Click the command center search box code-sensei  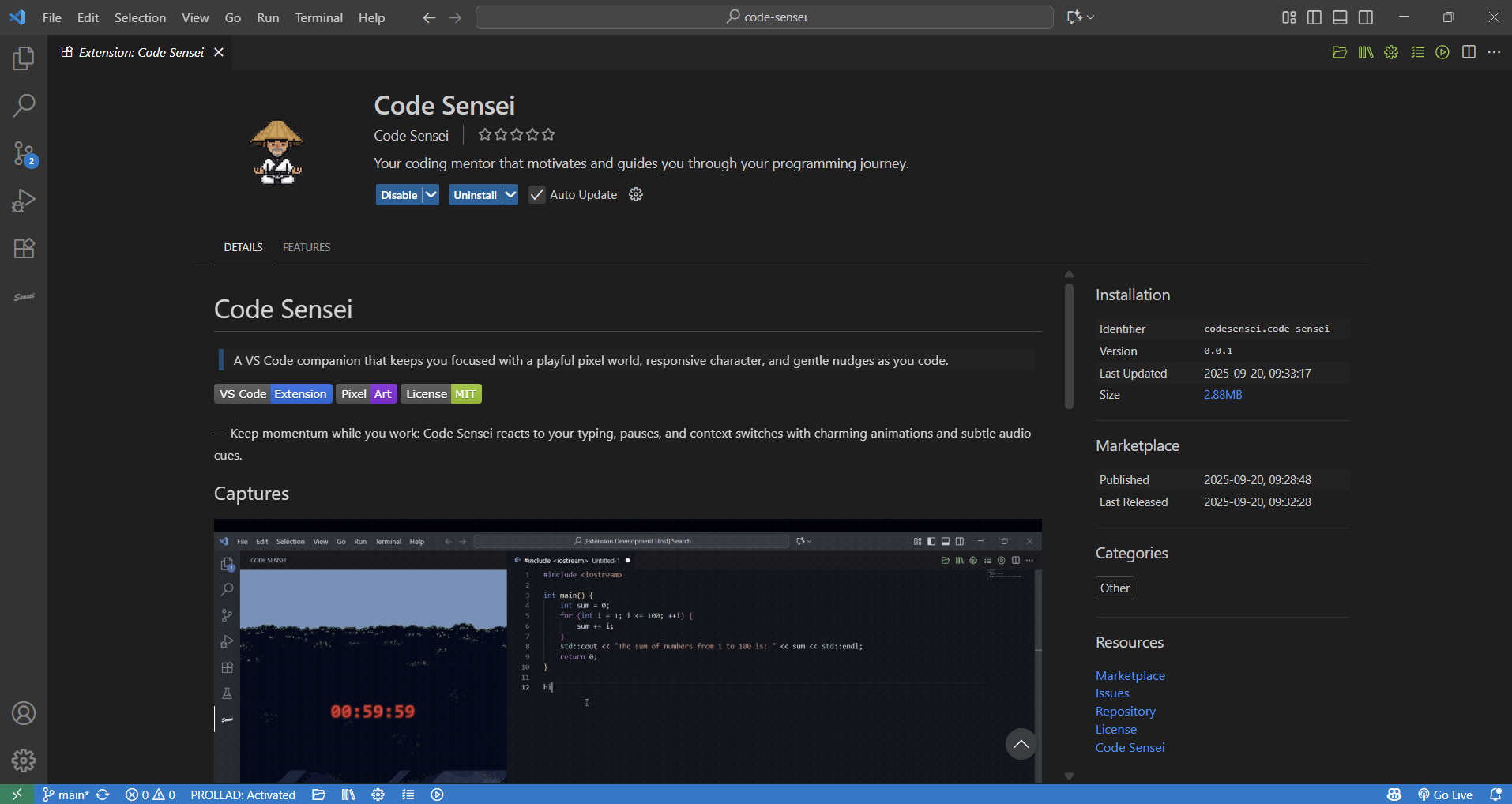click(765, 17)
